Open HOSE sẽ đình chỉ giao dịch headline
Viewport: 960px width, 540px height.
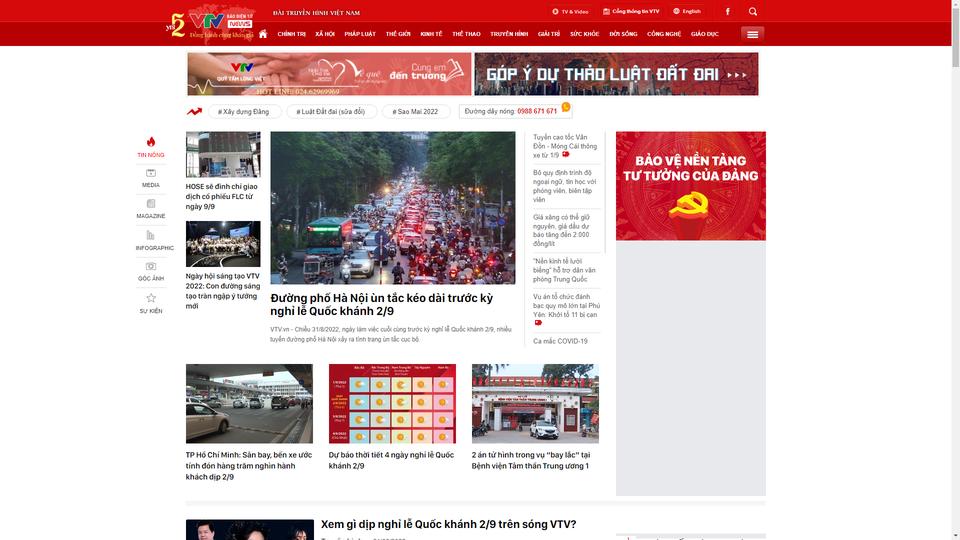[x=222, y=197]
